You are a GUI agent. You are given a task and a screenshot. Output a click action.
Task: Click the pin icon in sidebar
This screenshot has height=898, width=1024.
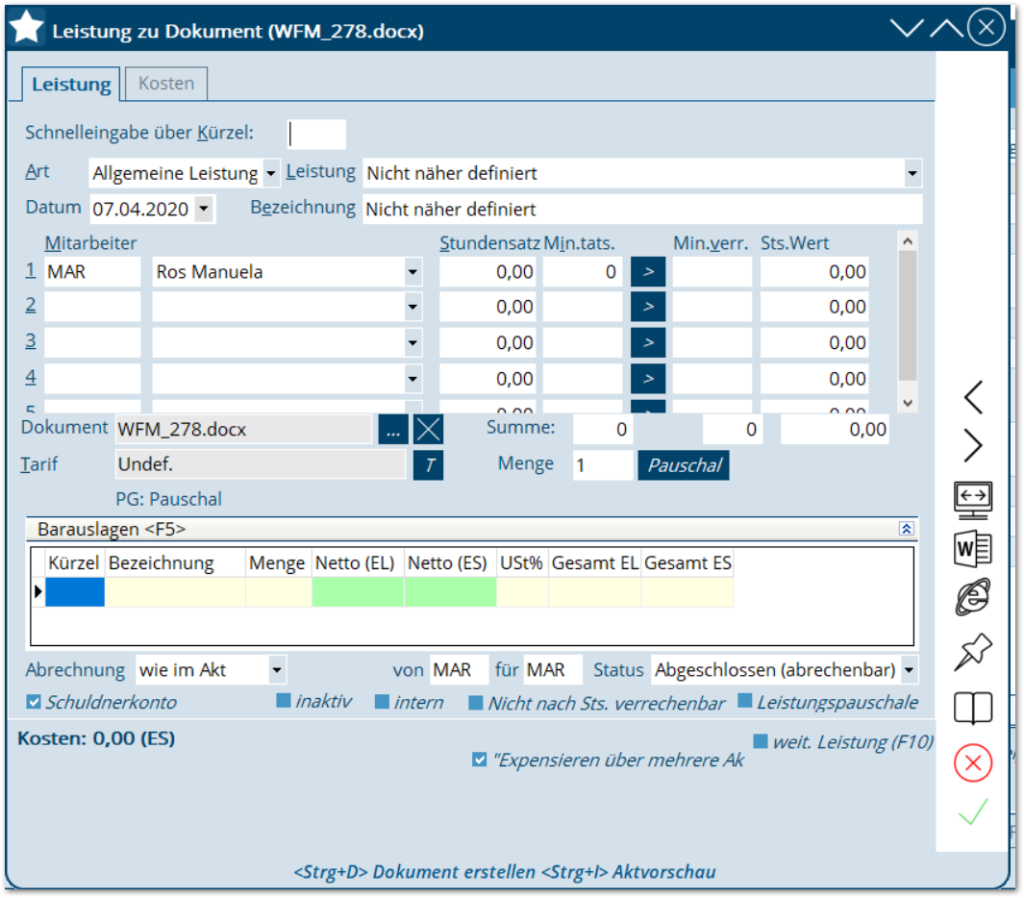click(x=972, y=652)
